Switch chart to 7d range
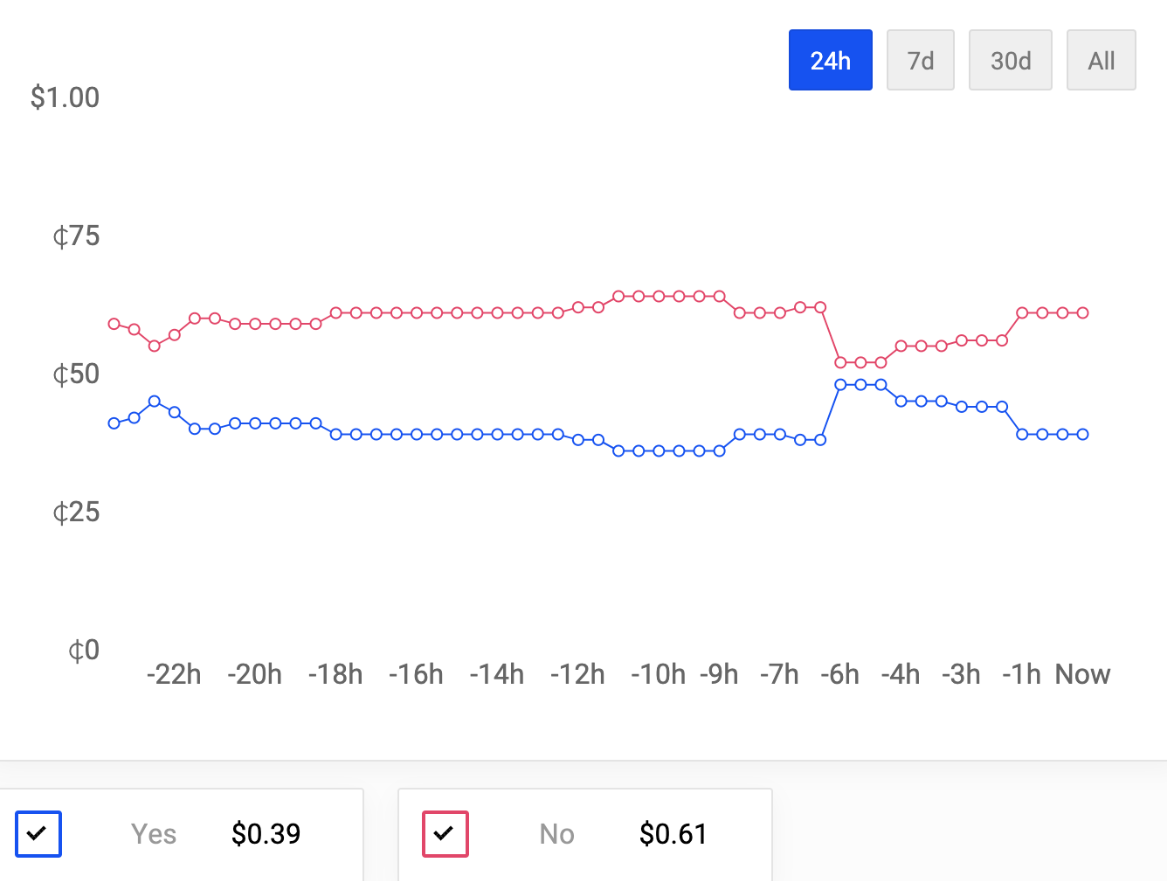Viewport: 1167px width, 881px height. (920, 60)
